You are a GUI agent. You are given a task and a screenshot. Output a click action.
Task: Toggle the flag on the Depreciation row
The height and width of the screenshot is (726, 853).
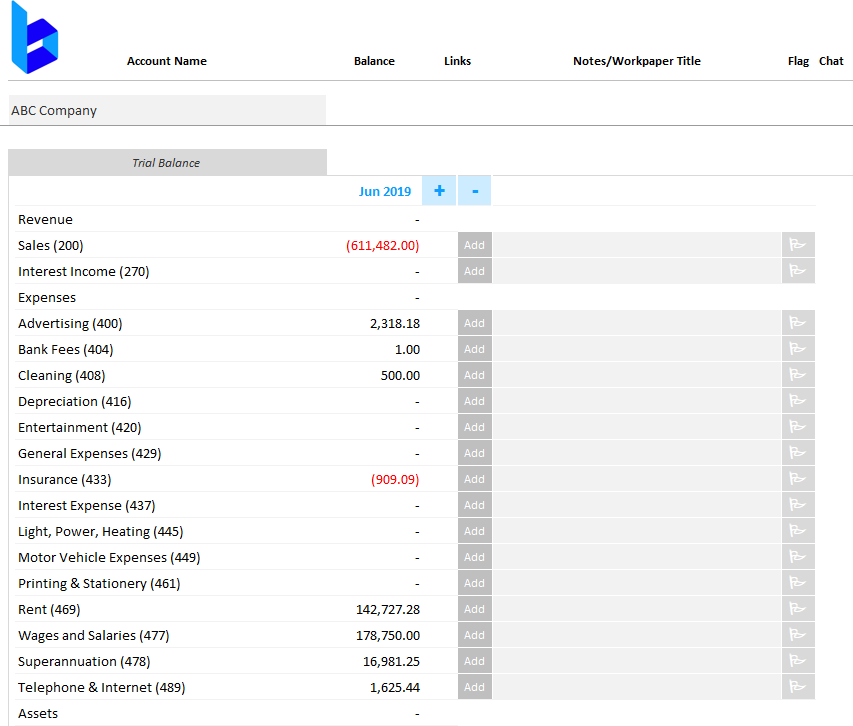pos(797,400)
